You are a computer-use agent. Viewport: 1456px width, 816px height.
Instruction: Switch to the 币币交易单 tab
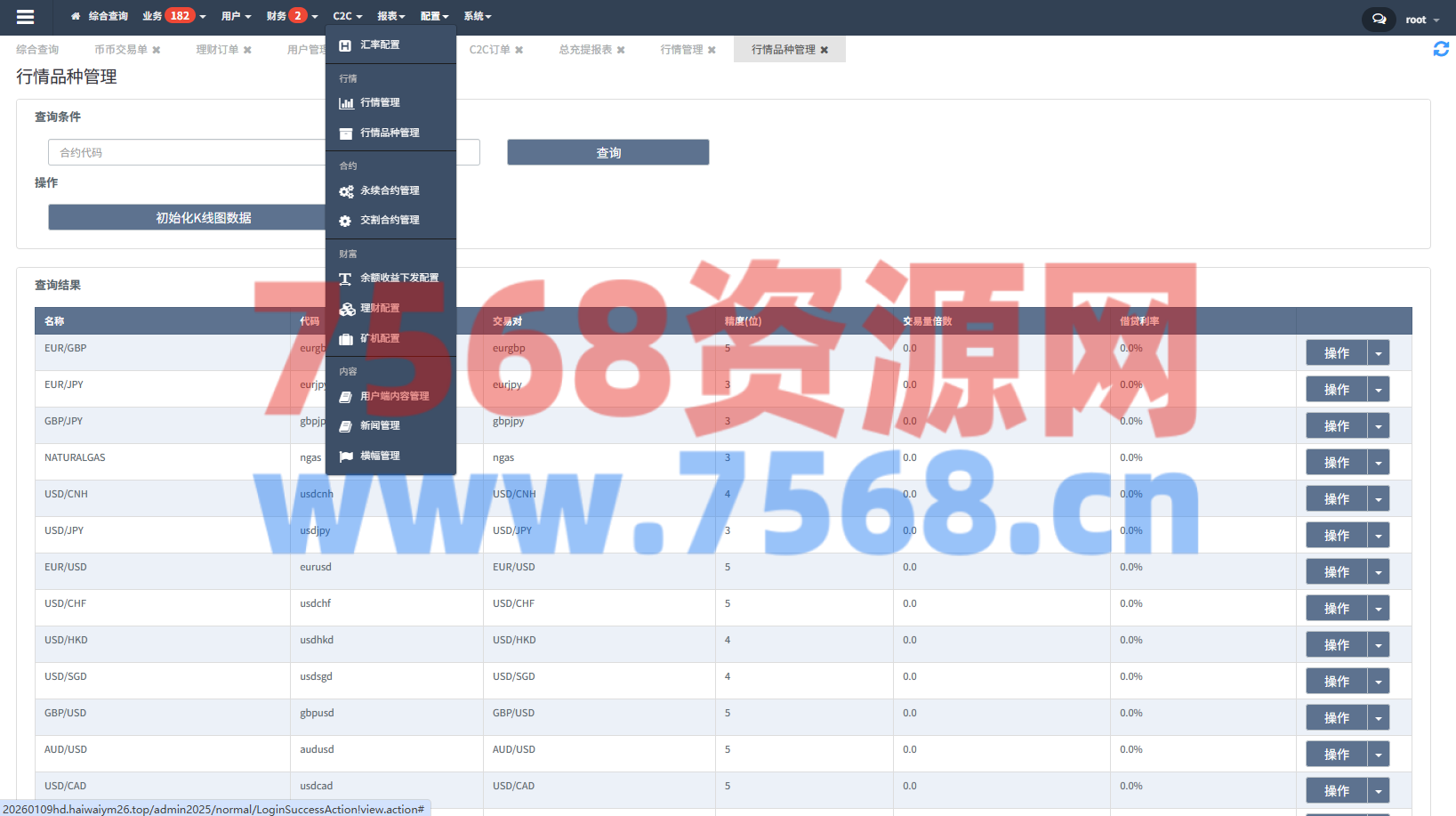(121, 50)
